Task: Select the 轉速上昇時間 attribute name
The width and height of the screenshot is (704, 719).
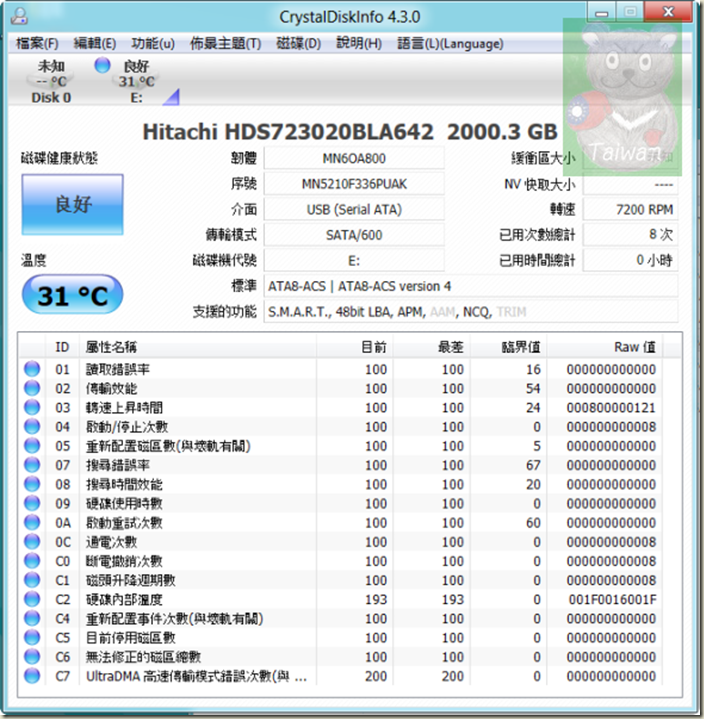Action: coord(124,408)
